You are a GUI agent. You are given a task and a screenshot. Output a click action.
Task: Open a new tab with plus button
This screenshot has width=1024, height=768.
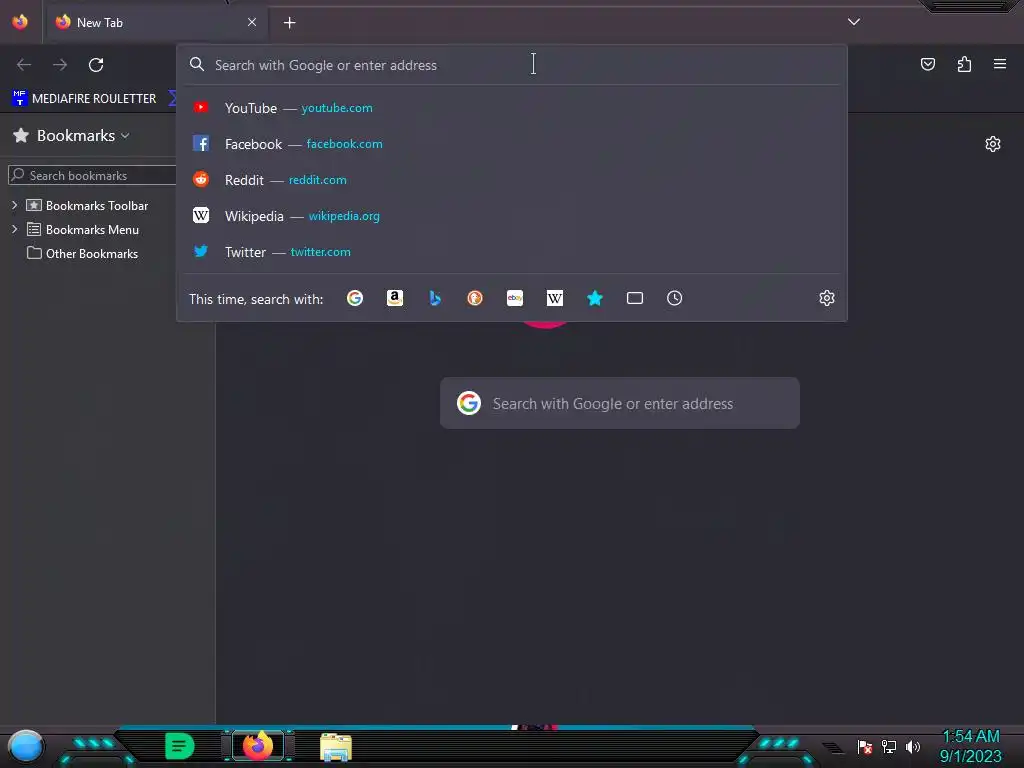pos(289,23)
